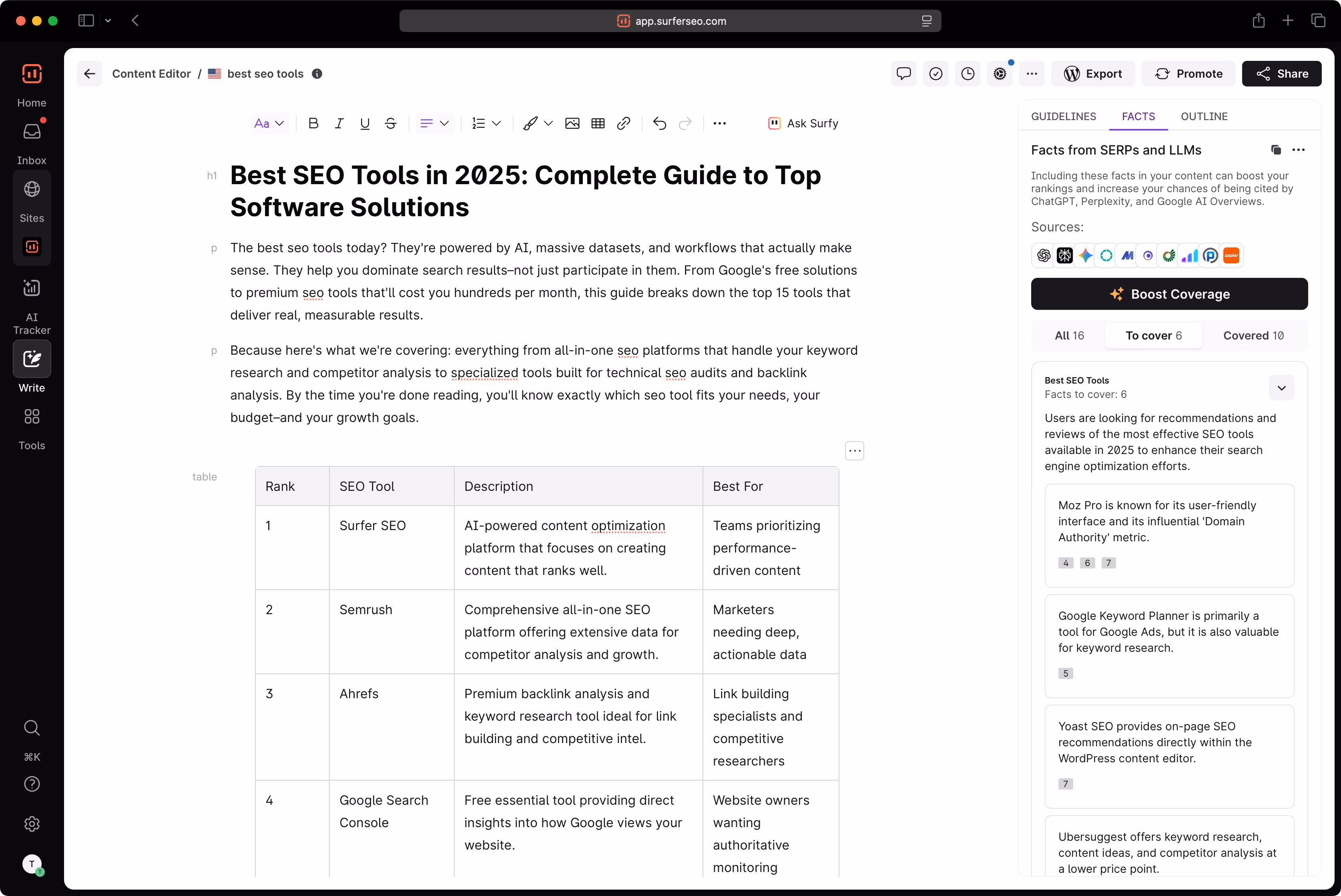The height and width of the screenshot is (896, 1341).
Task: Open the user avatar at sidebar bottom
Action: click(x=32, y=864)
